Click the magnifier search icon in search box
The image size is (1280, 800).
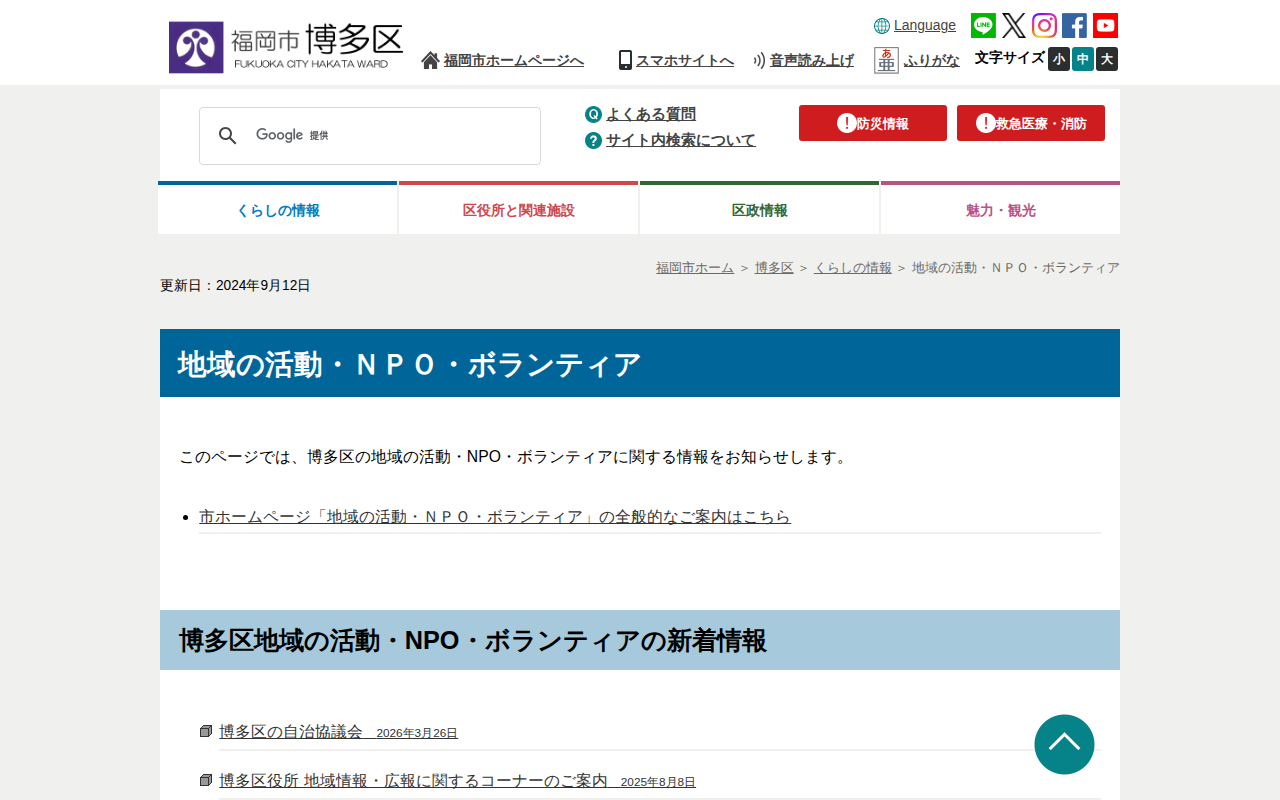click(x=227, y=135)
